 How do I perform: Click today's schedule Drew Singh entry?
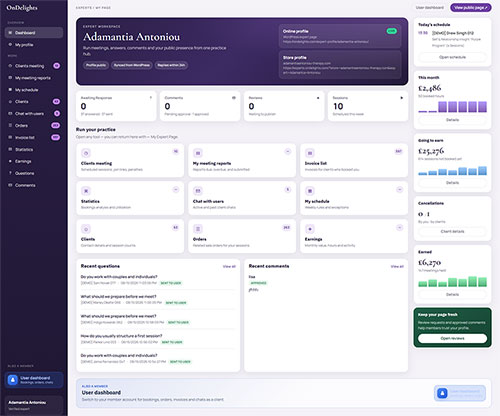tap(452, 39)
